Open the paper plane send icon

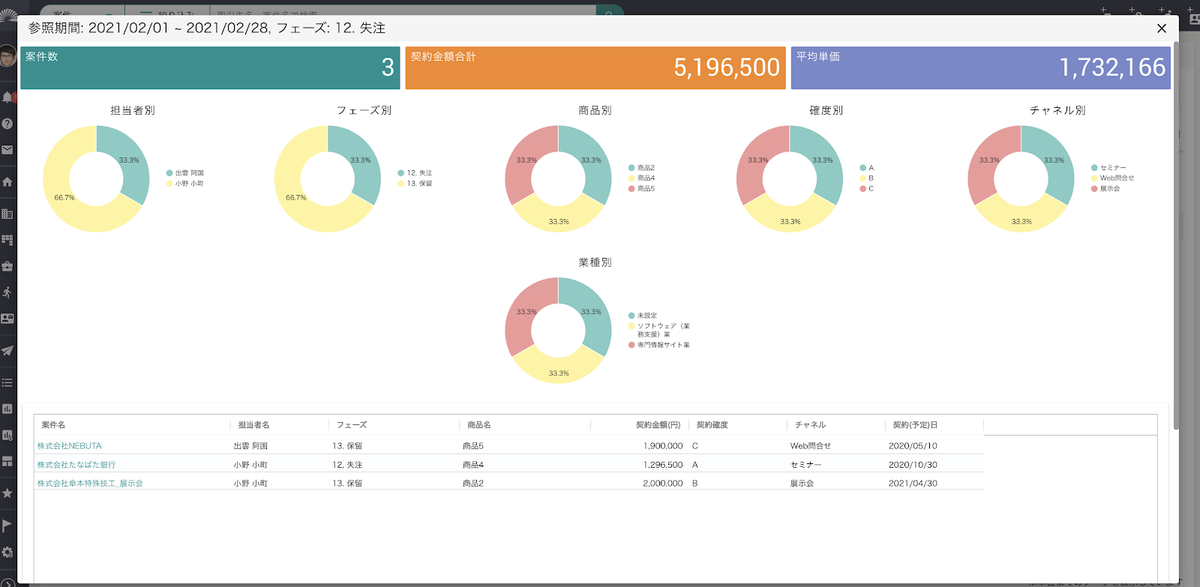(x=7, y=351)
